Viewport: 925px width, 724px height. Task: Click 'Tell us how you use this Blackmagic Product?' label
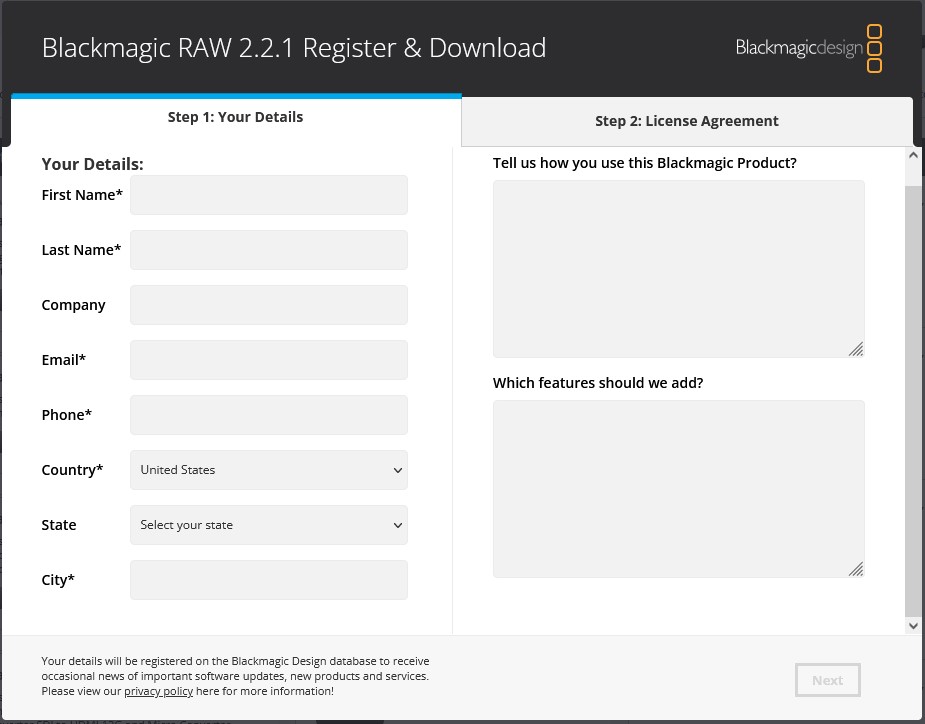click(644, 163)
